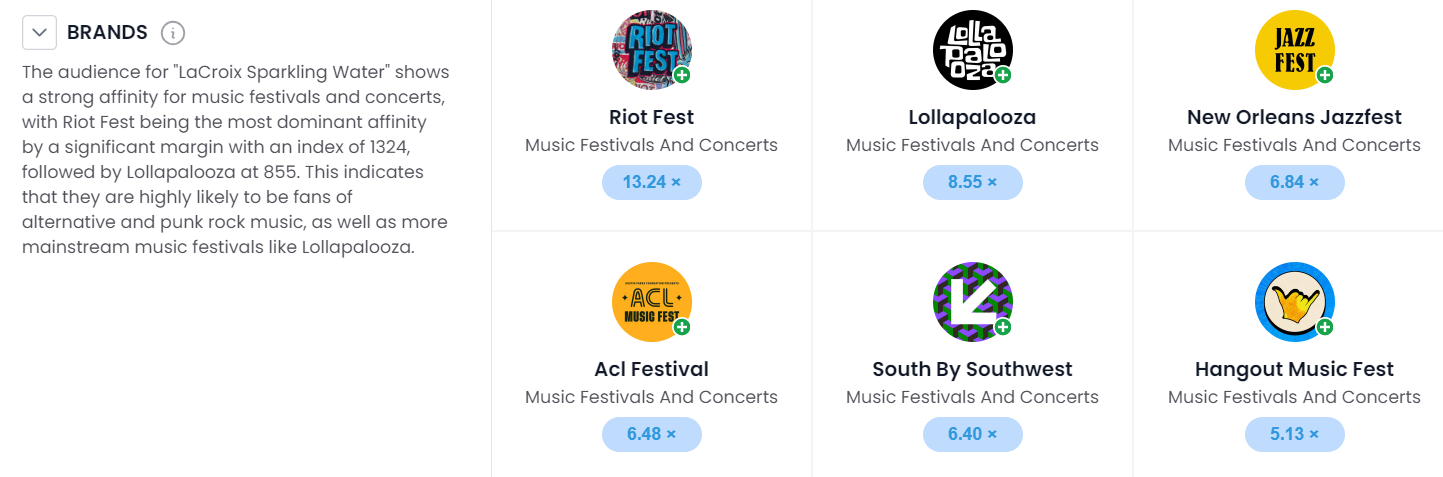Viewport: 1443px width, 477px height.
Task: Click the 6.84× affinity badge
Action: 1294,183
